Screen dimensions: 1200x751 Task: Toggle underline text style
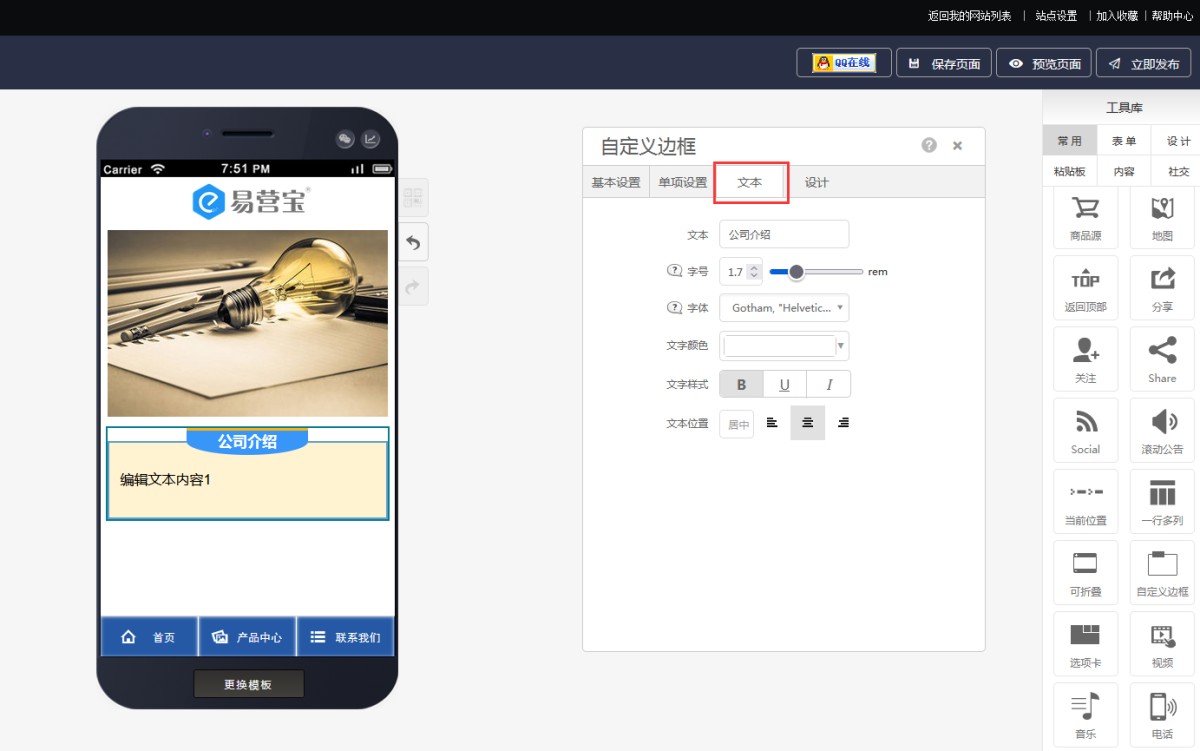tap(785, 385)
